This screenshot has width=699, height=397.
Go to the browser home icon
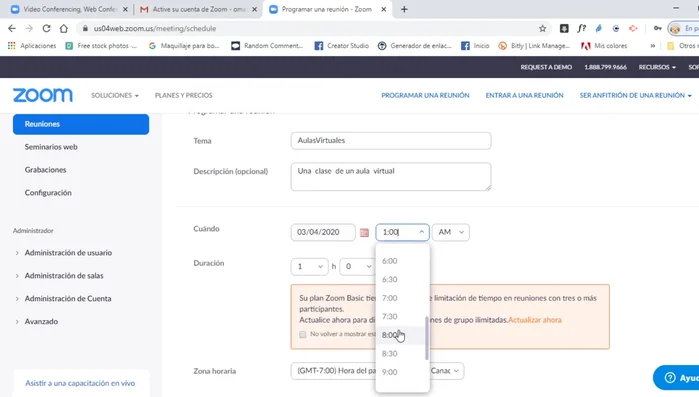pyautogui.click(x=64, y=29)
